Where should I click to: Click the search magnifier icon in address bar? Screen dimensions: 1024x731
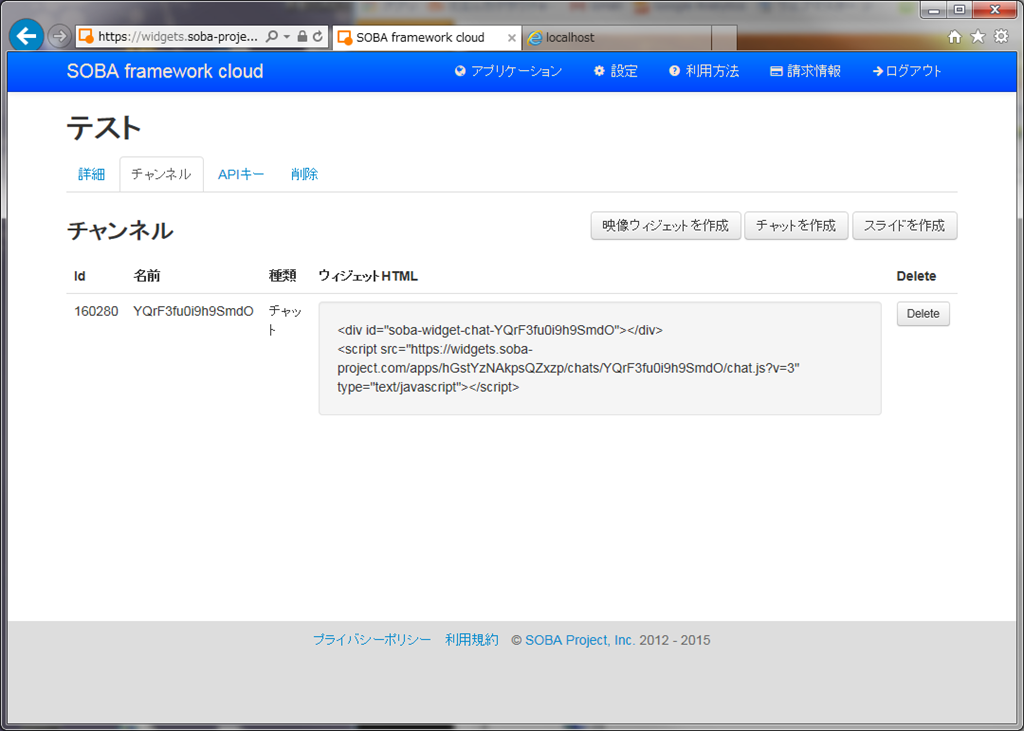272,37
